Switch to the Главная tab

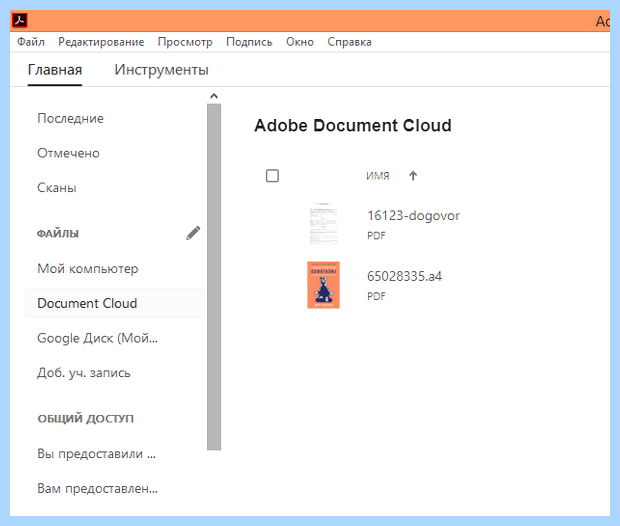tap(55, 70)
